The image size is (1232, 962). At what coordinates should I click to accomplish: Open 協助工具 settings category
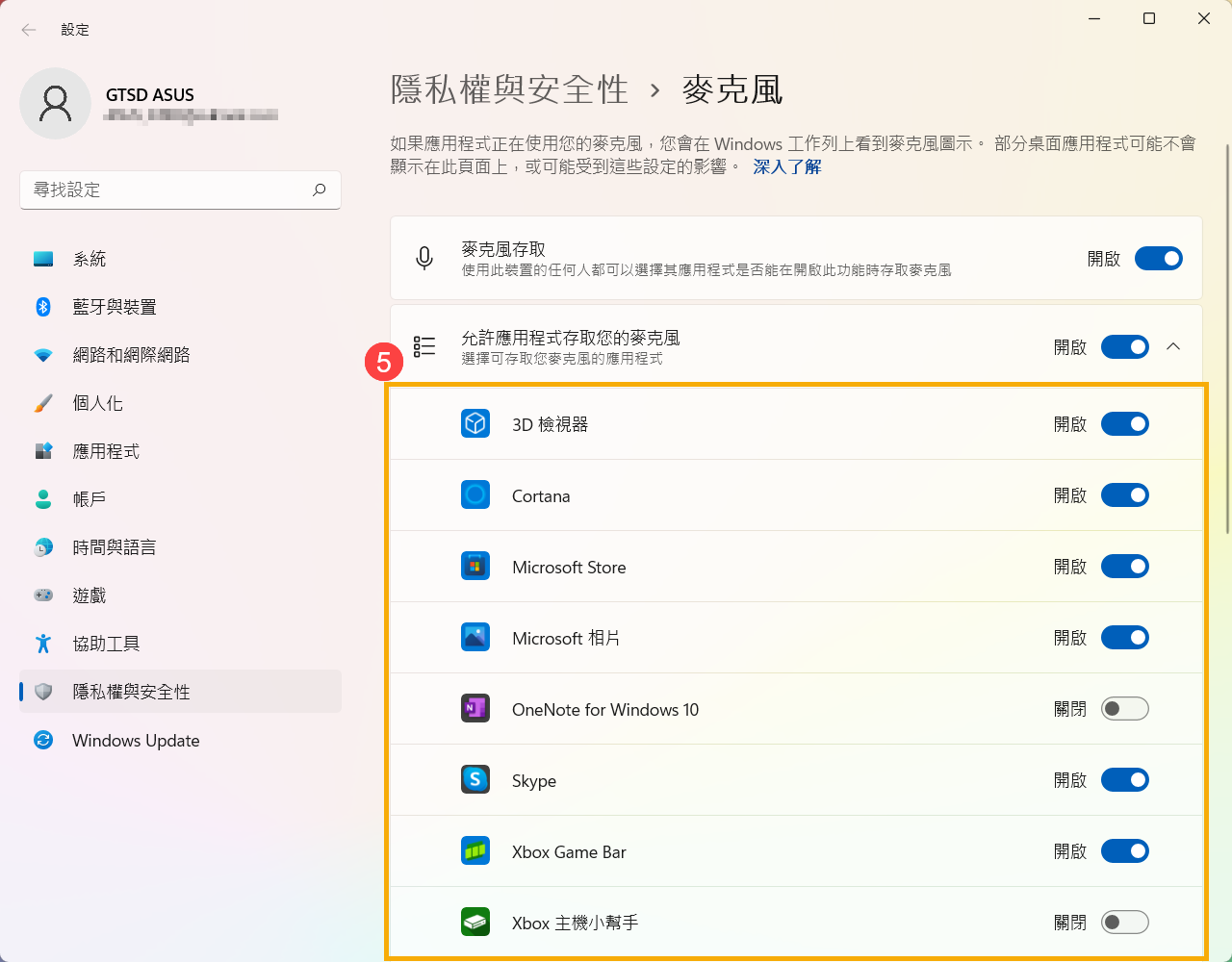(181, 644)
